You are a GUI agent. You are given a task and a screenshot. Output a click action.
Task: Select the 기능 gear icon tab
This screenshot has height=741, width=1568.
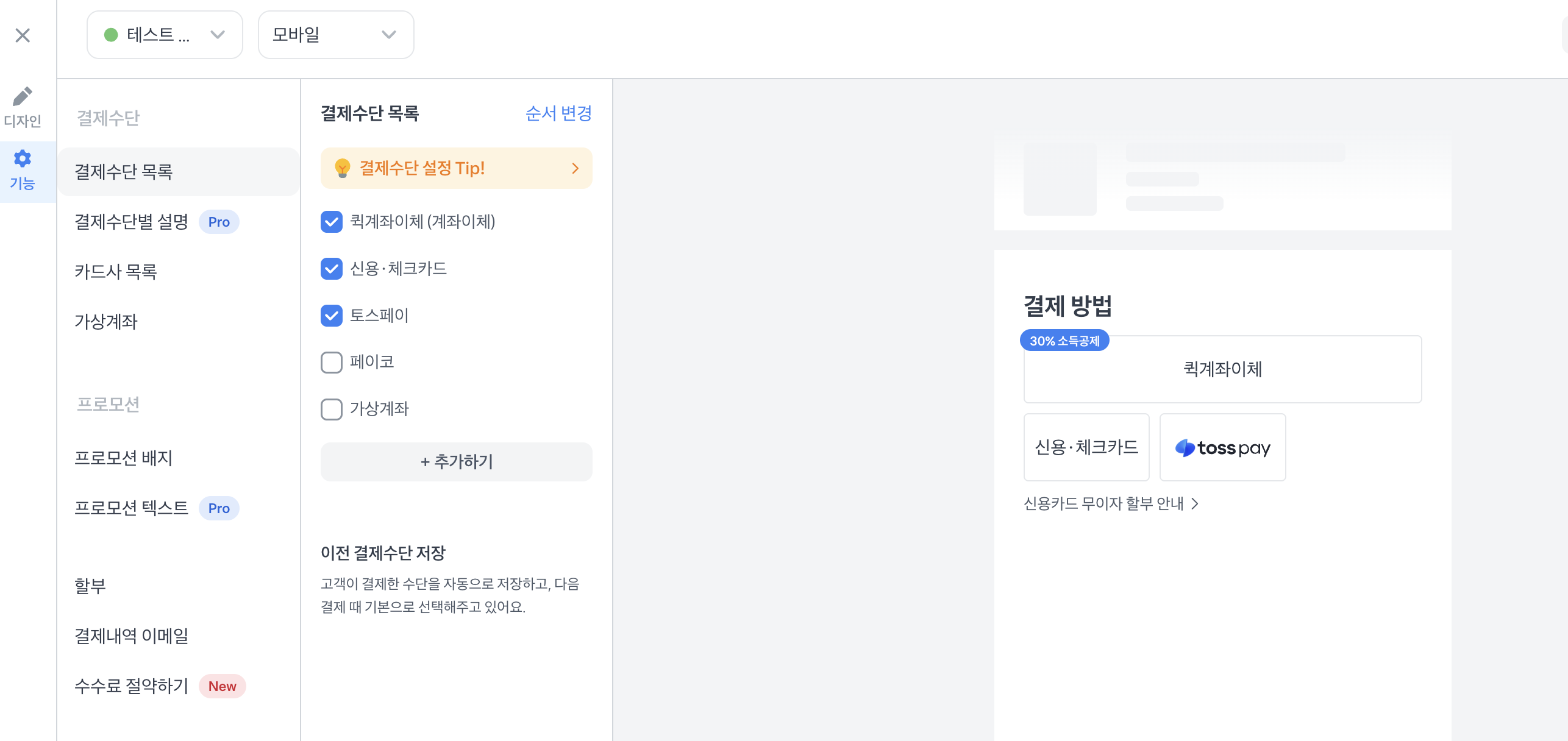pyautogui.click(x=23, y=171)
